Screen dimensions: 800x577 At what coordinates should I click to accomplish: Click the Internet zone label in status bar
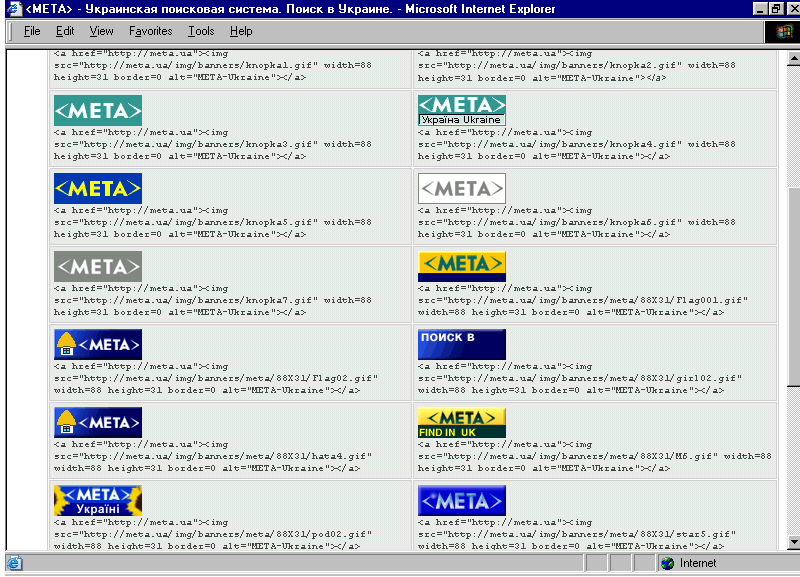(x=697, y=563)
